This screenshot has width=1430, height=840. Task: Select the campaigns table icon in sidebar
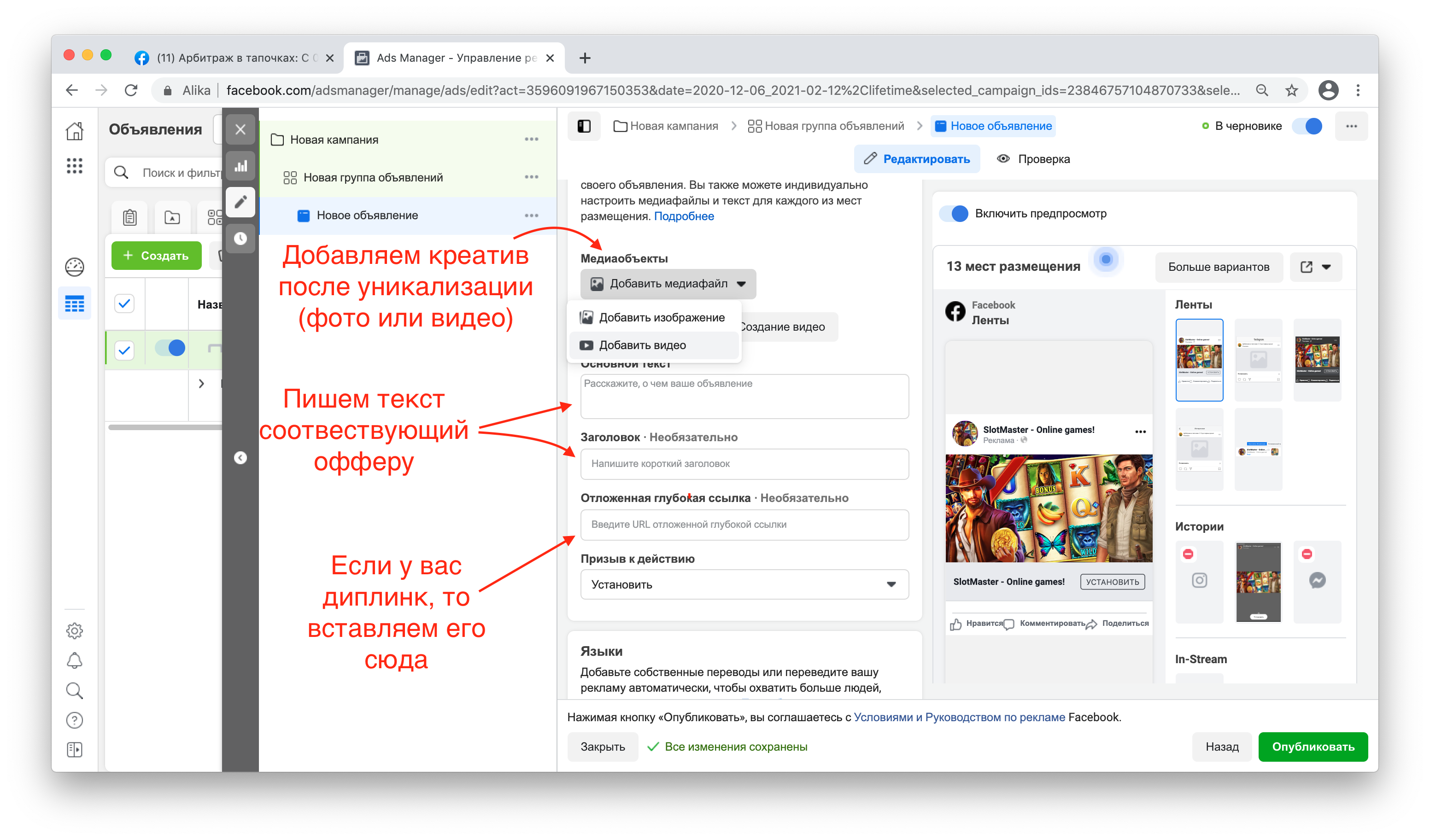click(74, 304)
